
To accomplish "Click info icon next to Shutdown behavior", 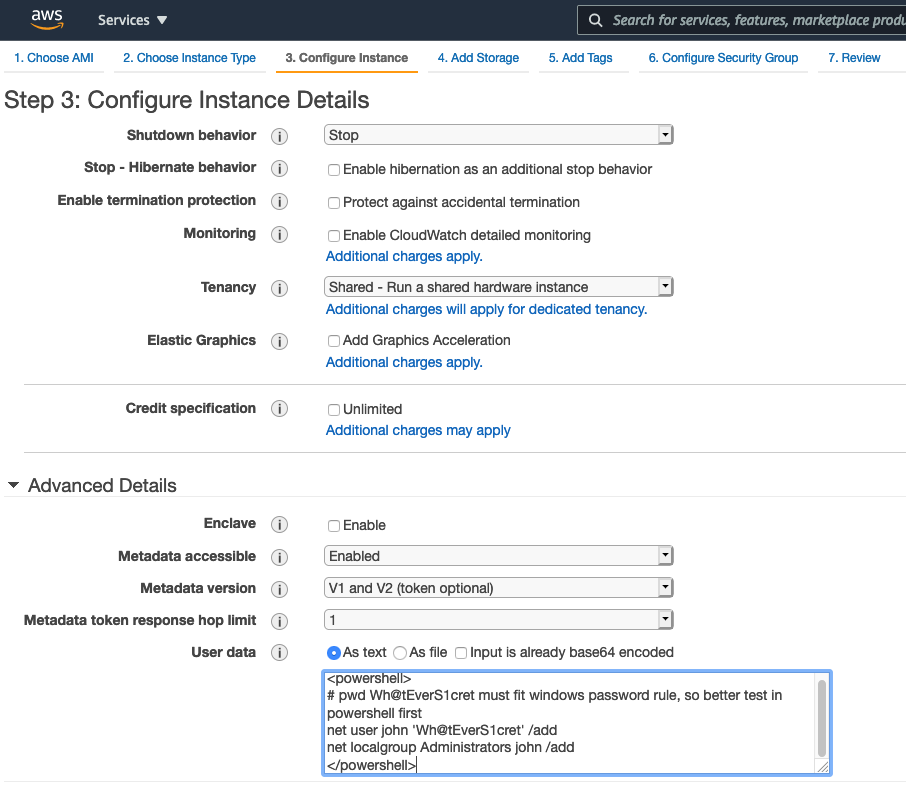I will point(280,136).
